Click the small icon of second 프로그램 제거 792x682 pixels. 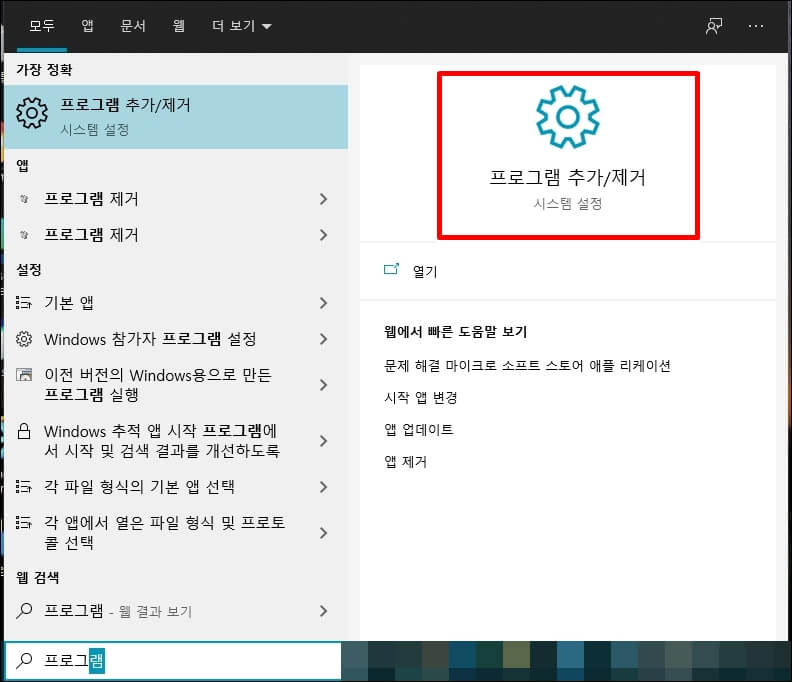pyautogui.click(x=24, y=234)
